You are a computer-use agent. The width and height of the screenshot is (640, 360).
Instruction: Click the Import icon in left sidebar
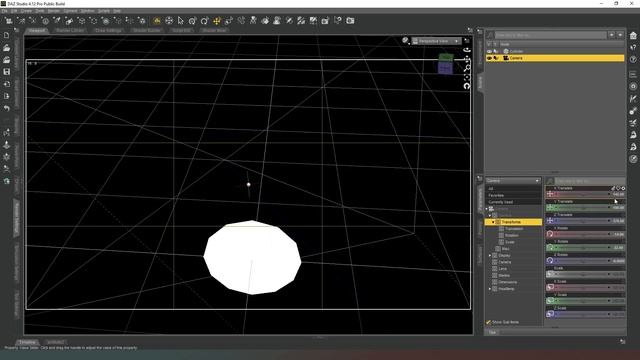(7, 84)
